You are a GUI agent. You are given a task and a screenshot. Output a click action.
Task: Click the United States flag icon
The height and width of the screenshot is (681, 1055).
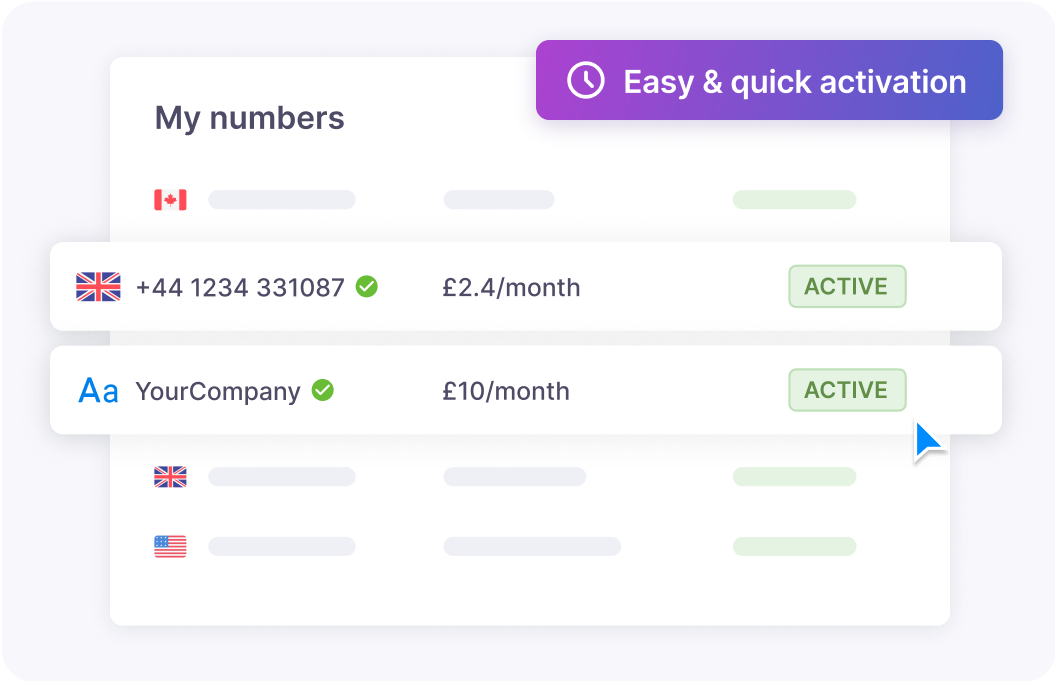(x=170, y=546)
